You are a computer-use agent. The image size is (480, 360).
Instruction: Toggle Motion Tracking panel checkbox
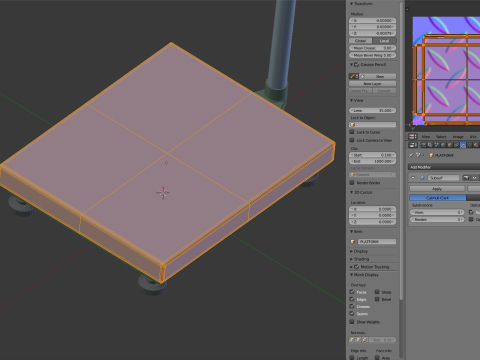356,267
